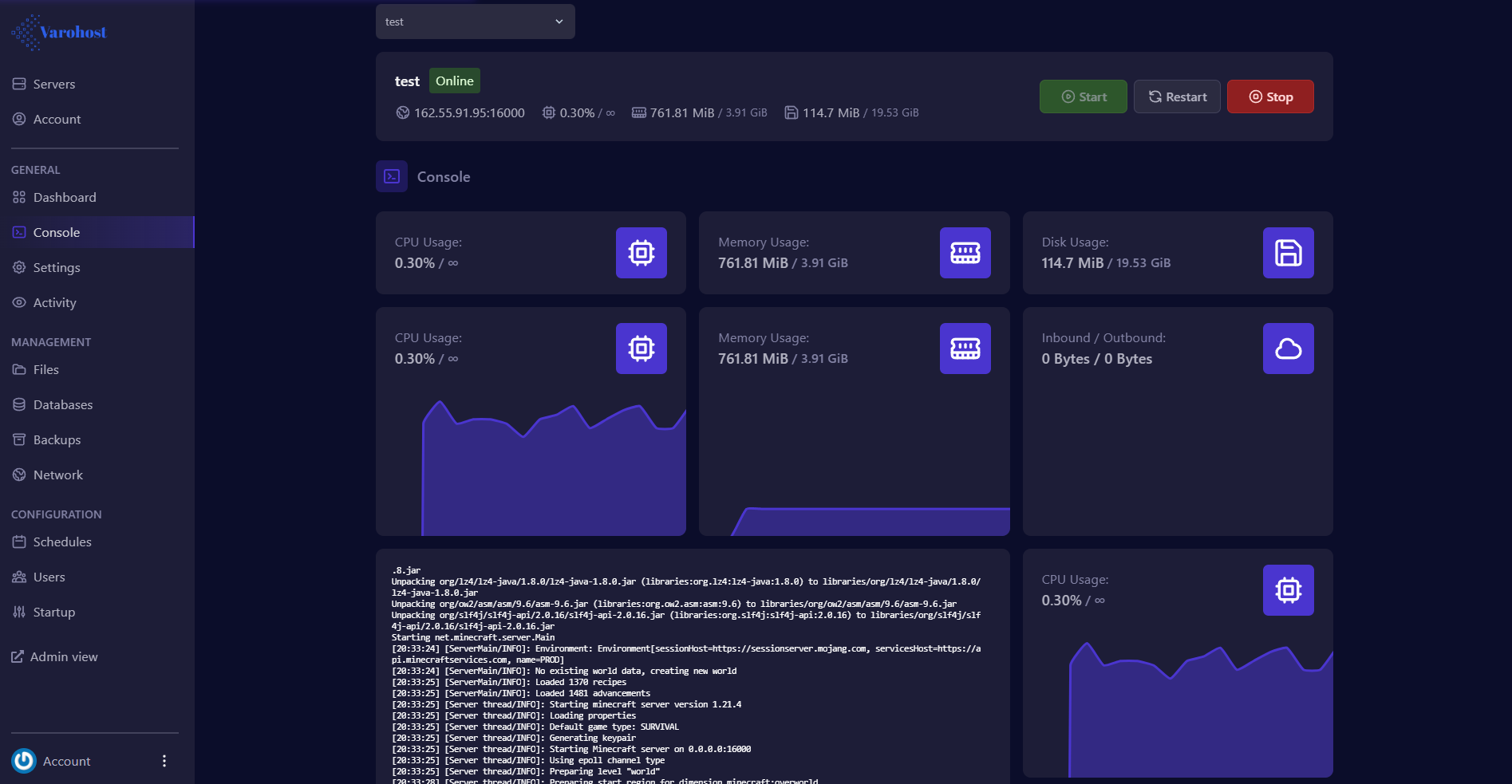Go to Dashboard
1512x784 pixels.
[65, 197]
